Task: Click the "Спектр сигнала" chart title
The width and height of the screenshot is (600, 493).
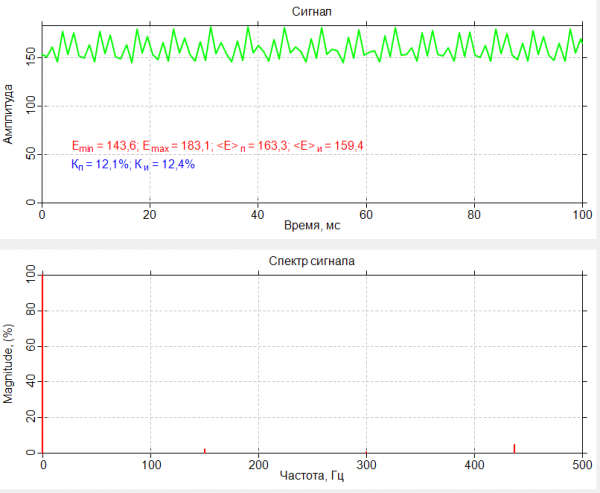Action: 312,261
